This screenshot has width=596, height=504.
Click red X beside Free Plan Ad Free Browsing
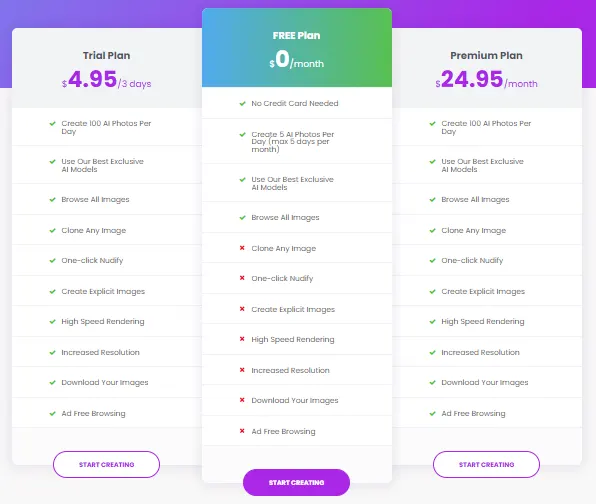[242, 431]
